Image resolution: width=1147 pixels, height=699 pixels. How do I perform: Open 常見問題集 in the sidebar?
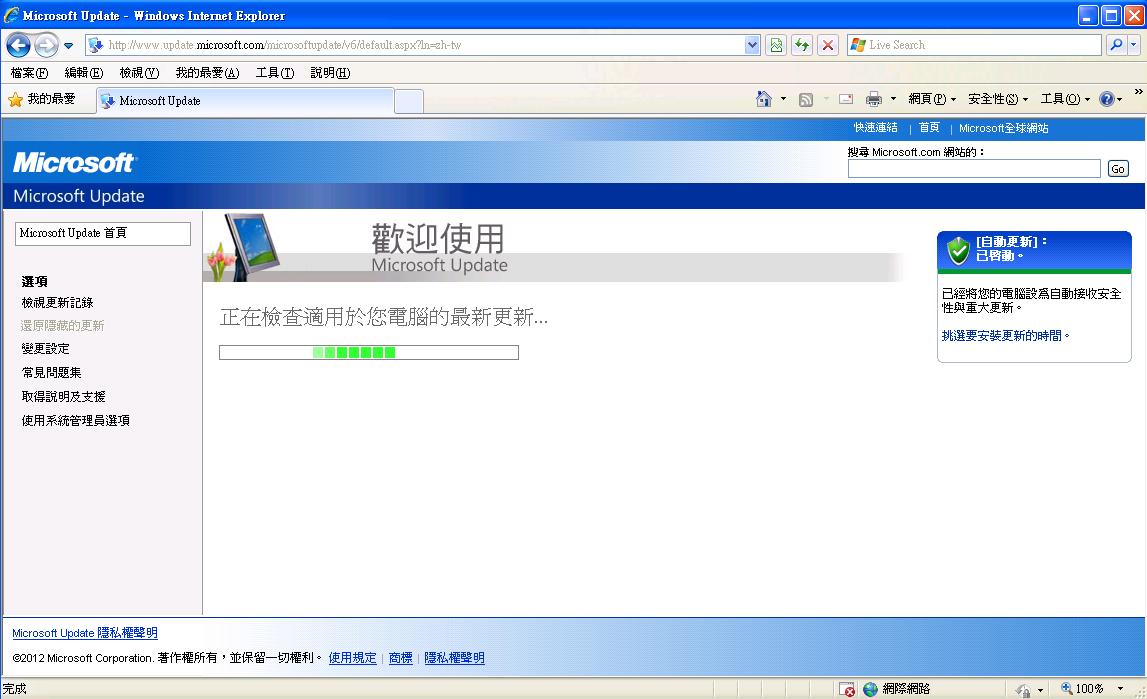click(x=51, y=373)
